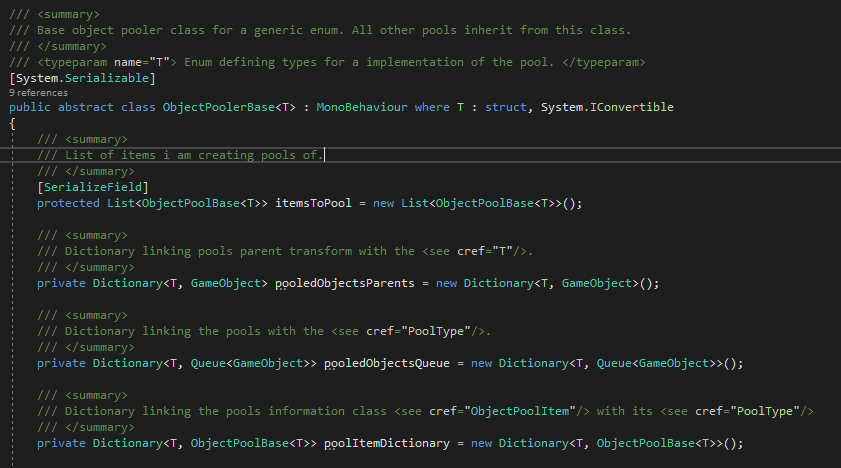
Task: Click the struct keyword in the constraint
Action: (505, 107)
